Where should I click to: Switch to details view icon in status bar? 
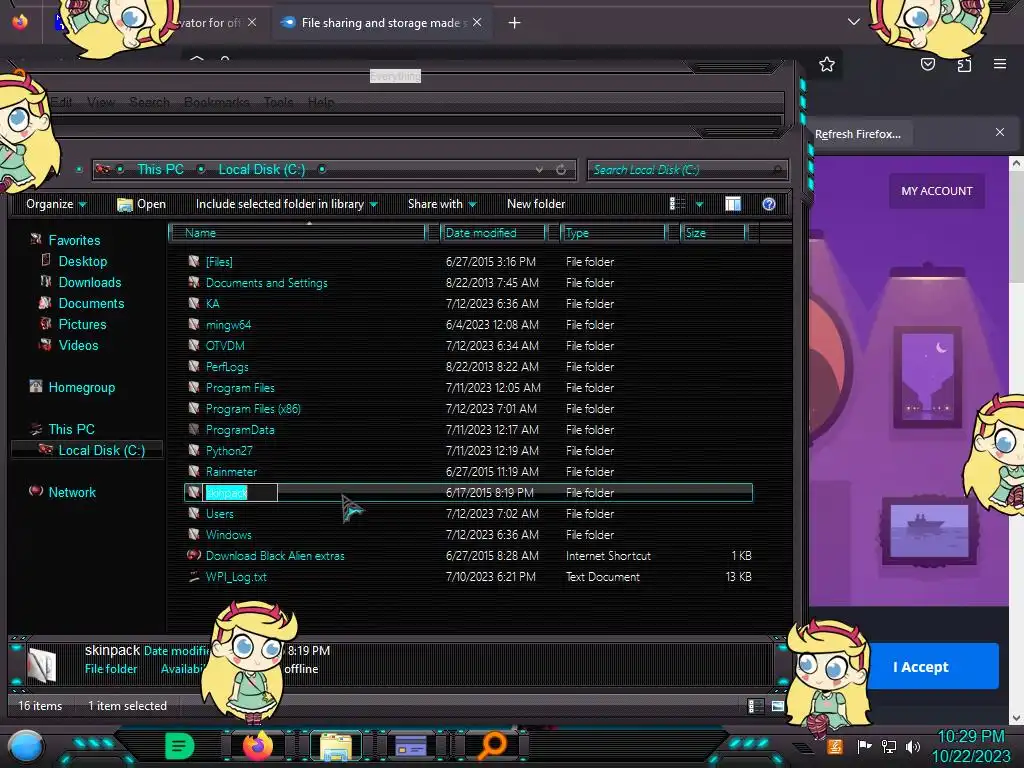755,706
